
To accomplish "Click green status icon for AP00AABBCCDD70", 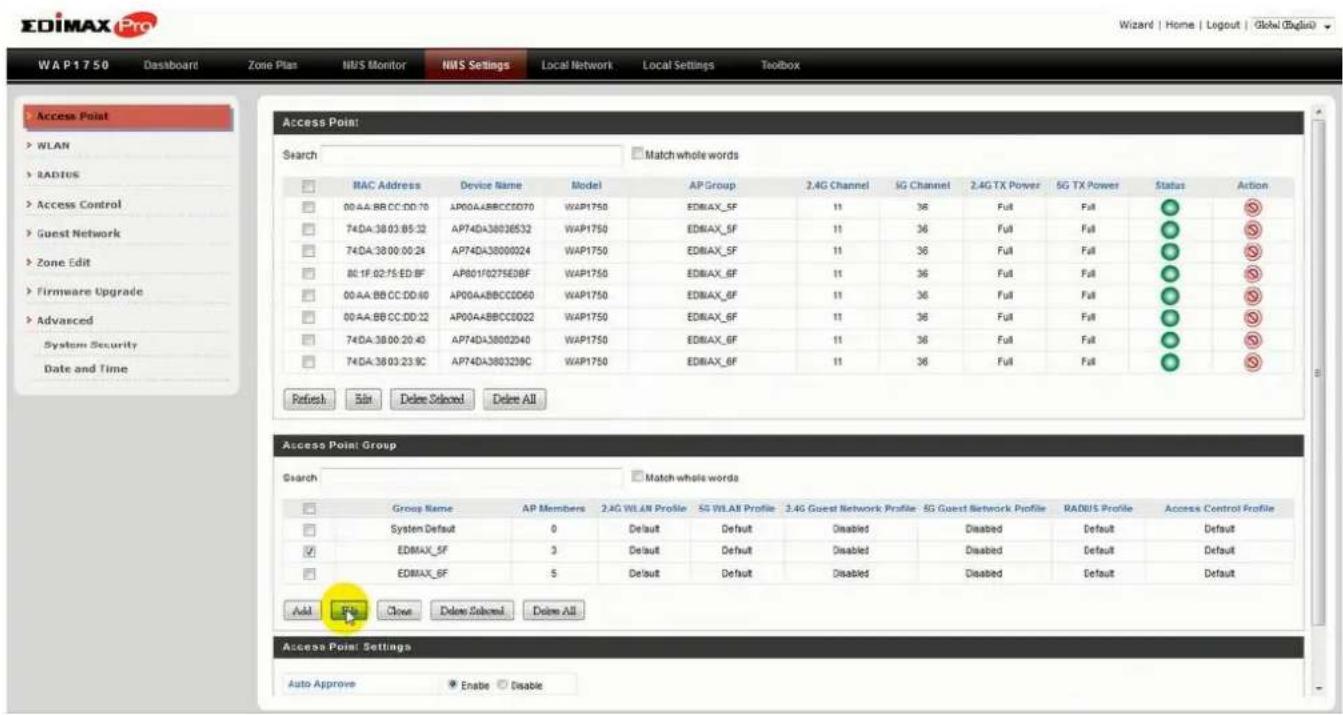I will point(1168,207).
